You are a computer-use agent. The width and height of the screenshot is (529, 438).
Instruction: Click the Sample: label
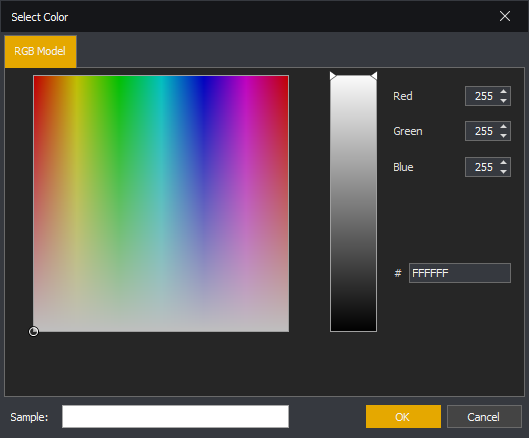(29, 417)
